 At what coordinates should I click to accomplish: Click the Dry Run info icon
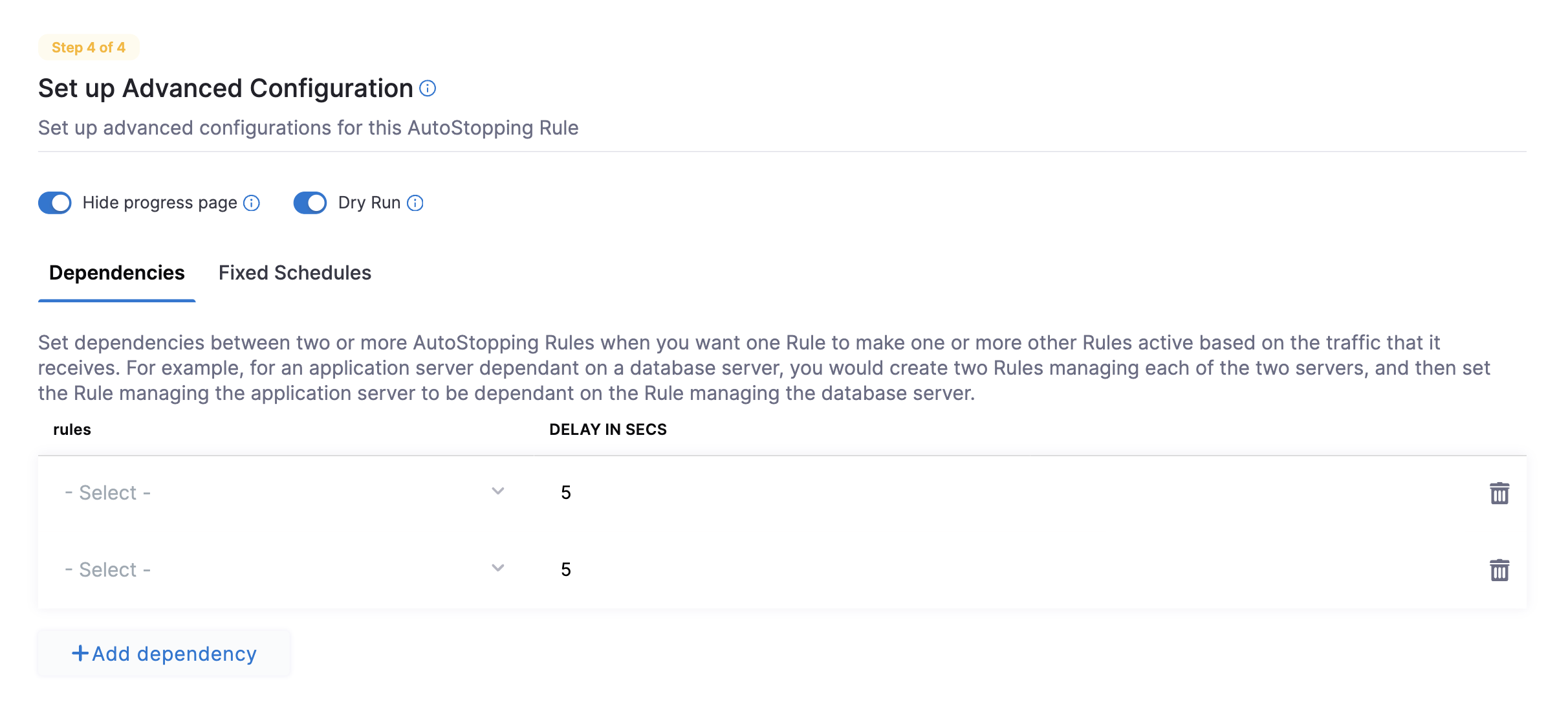point(415,203)
